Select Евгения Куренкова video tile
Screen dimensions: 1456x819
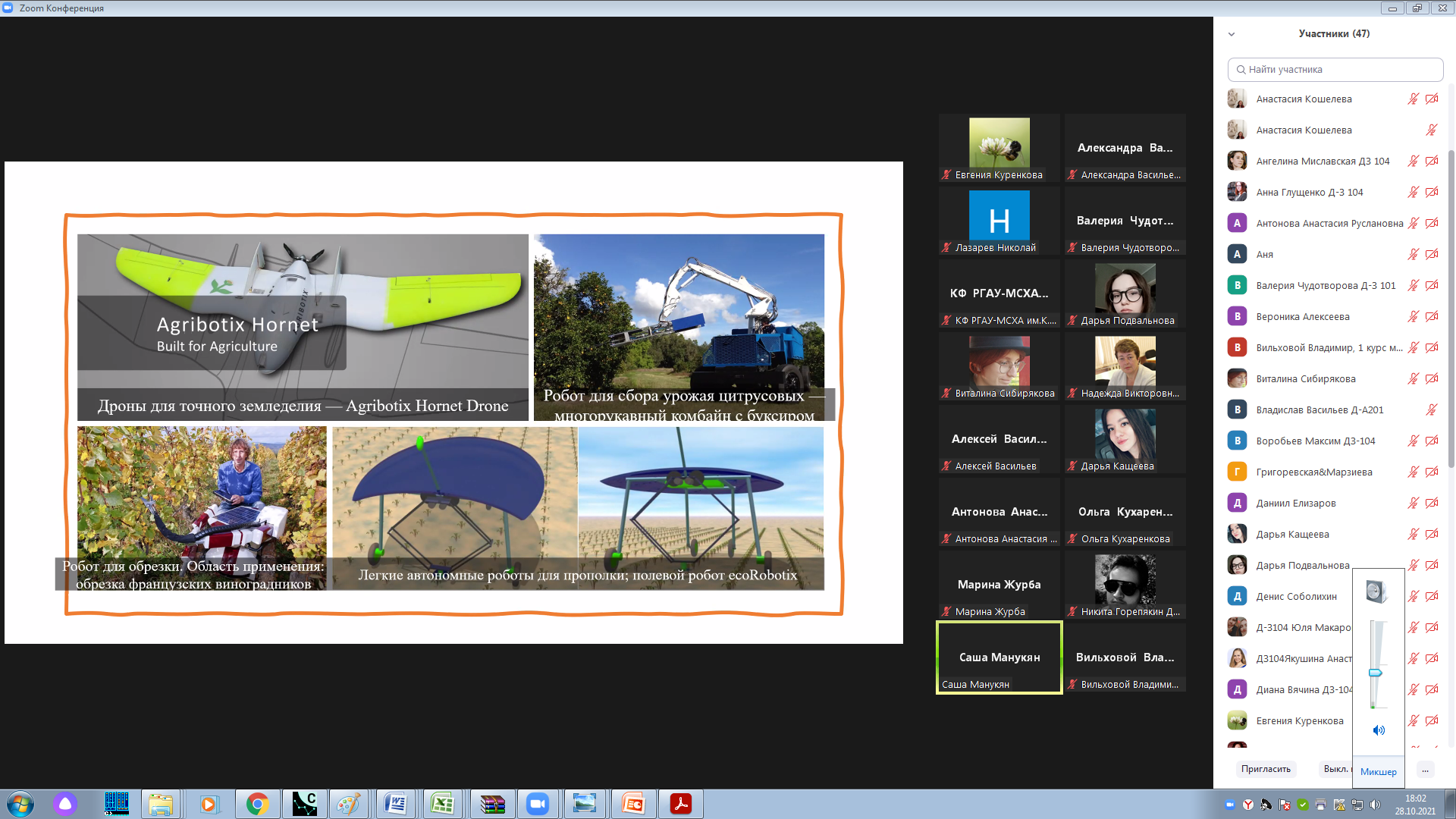click(999, 149)
